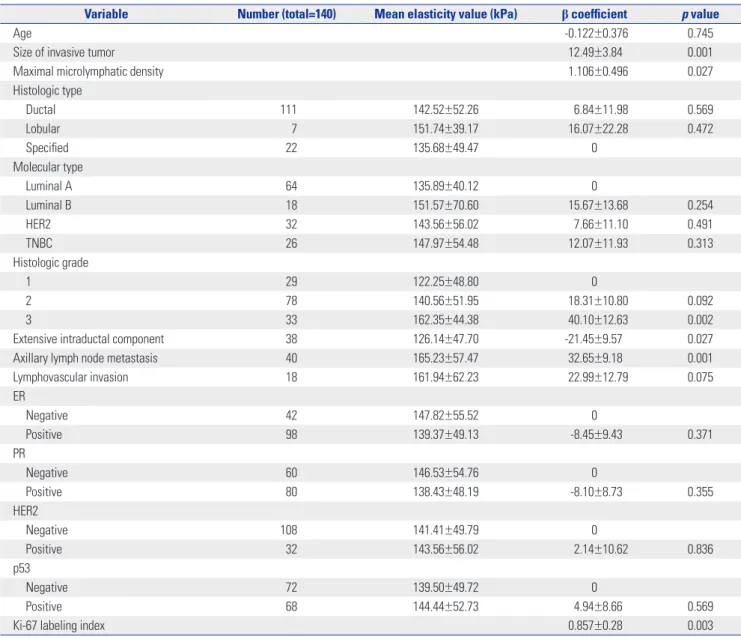The image size is (741, 639).
Task: Select the elasticity value '142.52±52.26'
Action: click(x=446, y=110)
